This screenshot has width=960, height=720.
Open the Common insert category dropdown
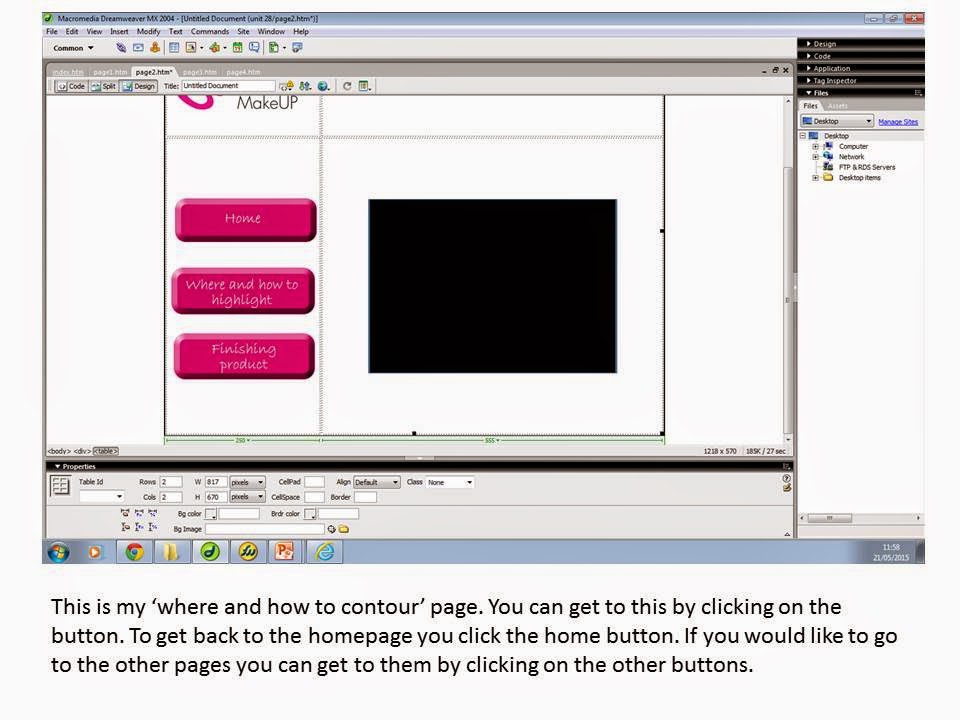coord(73,48)
